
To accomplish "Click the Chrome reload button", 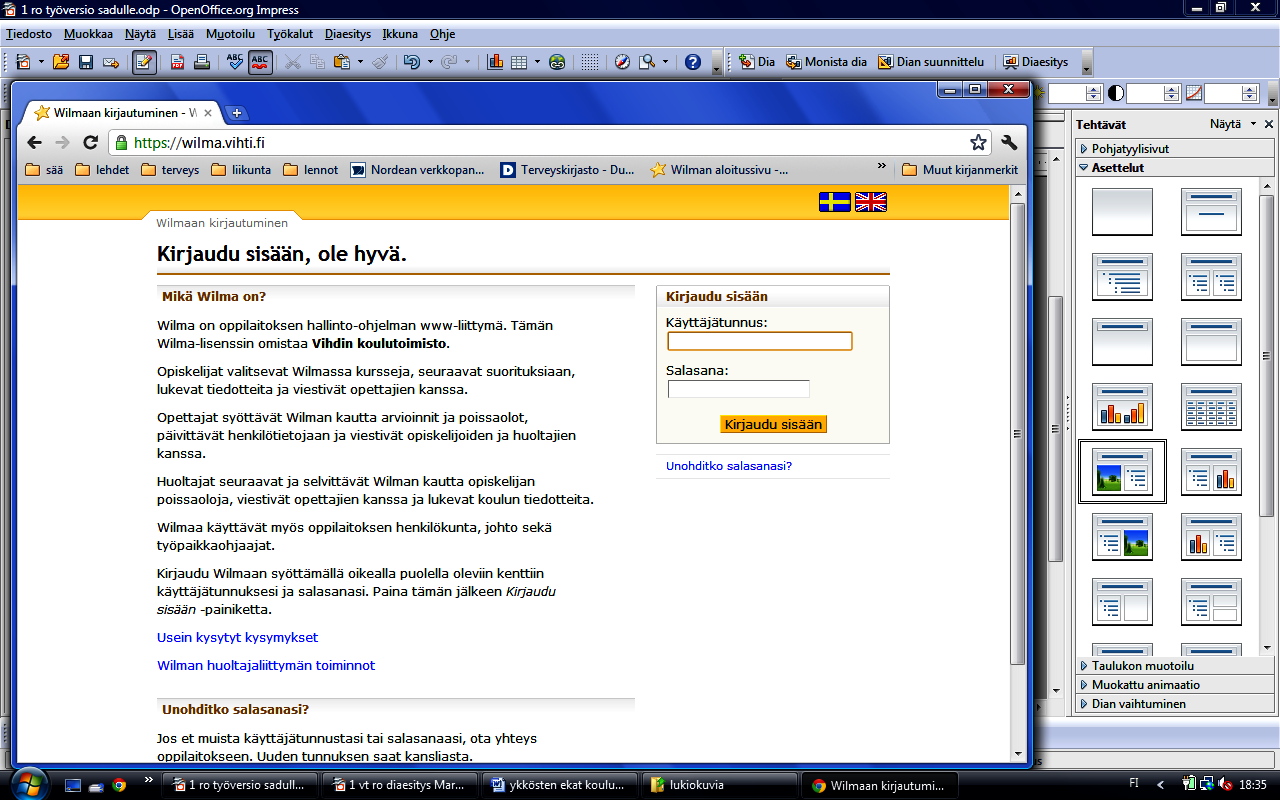I will 90,143.
